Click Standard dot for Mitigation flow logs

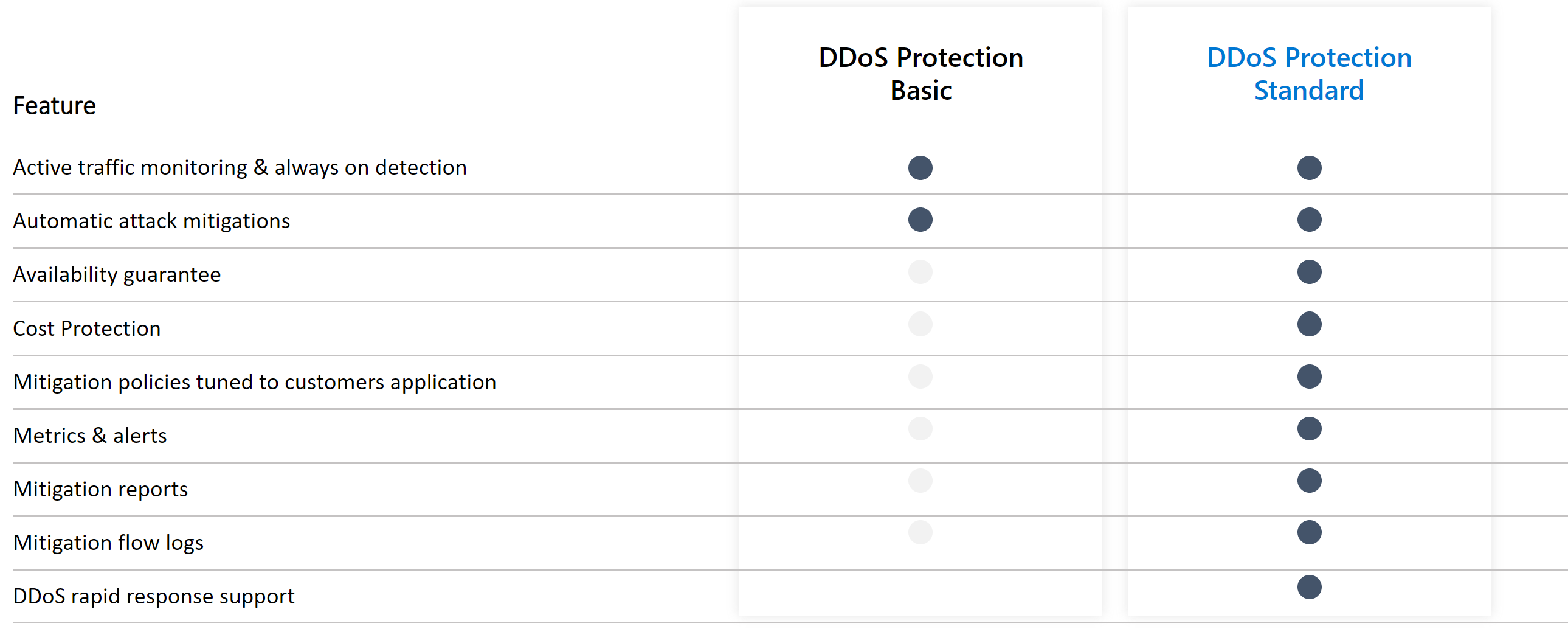pyautogui.click(x=1309, y=532)
